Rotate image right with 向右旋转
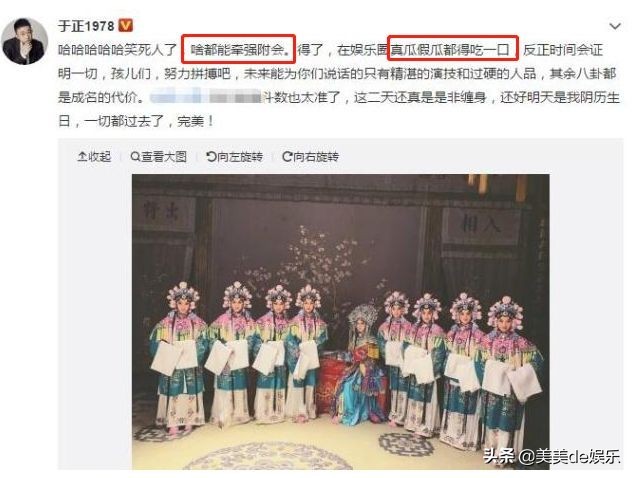634x478 pixels. pos(311,157)
